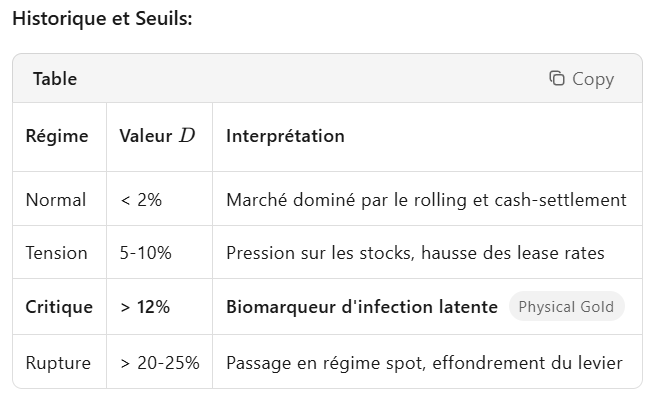This screenshot has width=666, height=403.
Task: Select the Interprétation column header
Action: pyautogui.click(x=285, y=136)
